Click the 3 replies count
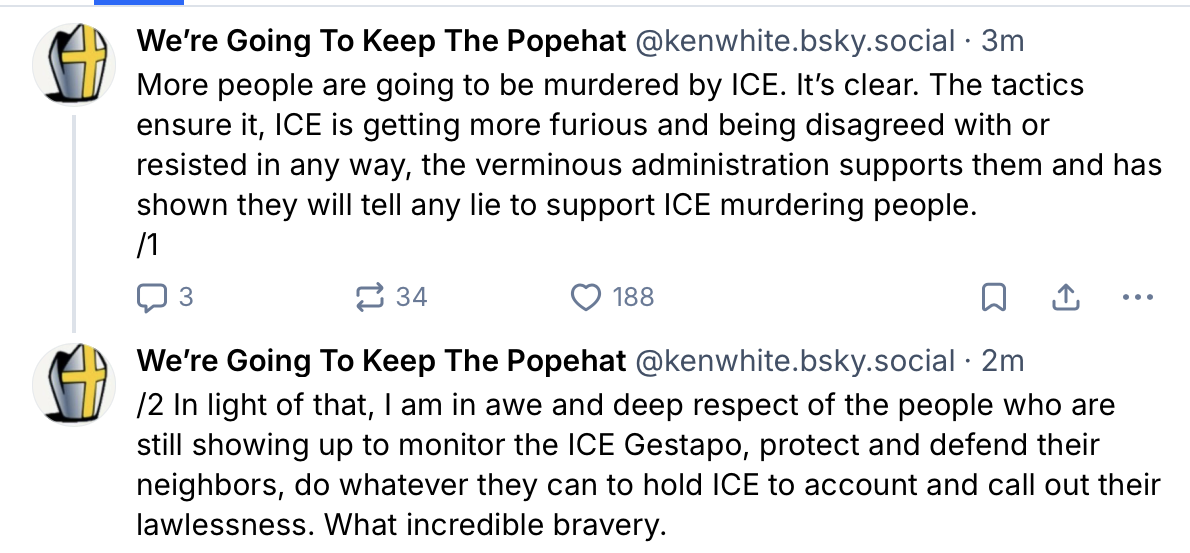1190x553 pixels. (x=185, y=297)
